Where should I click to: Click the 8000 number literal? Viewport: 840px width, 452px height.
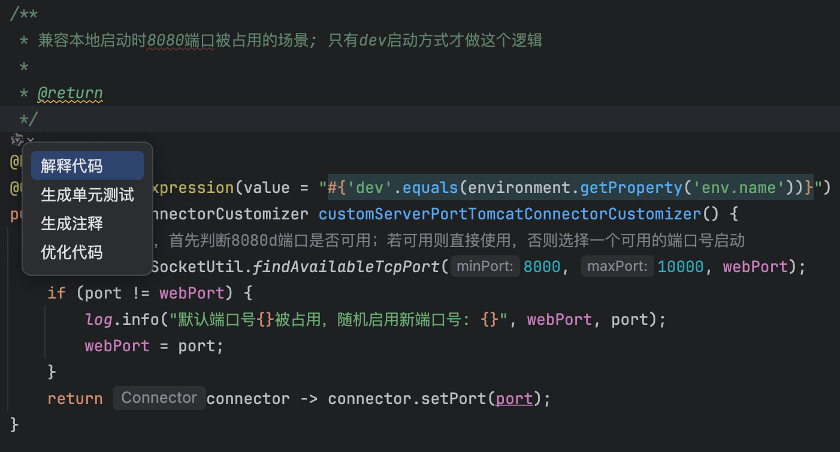pos(543,267)
